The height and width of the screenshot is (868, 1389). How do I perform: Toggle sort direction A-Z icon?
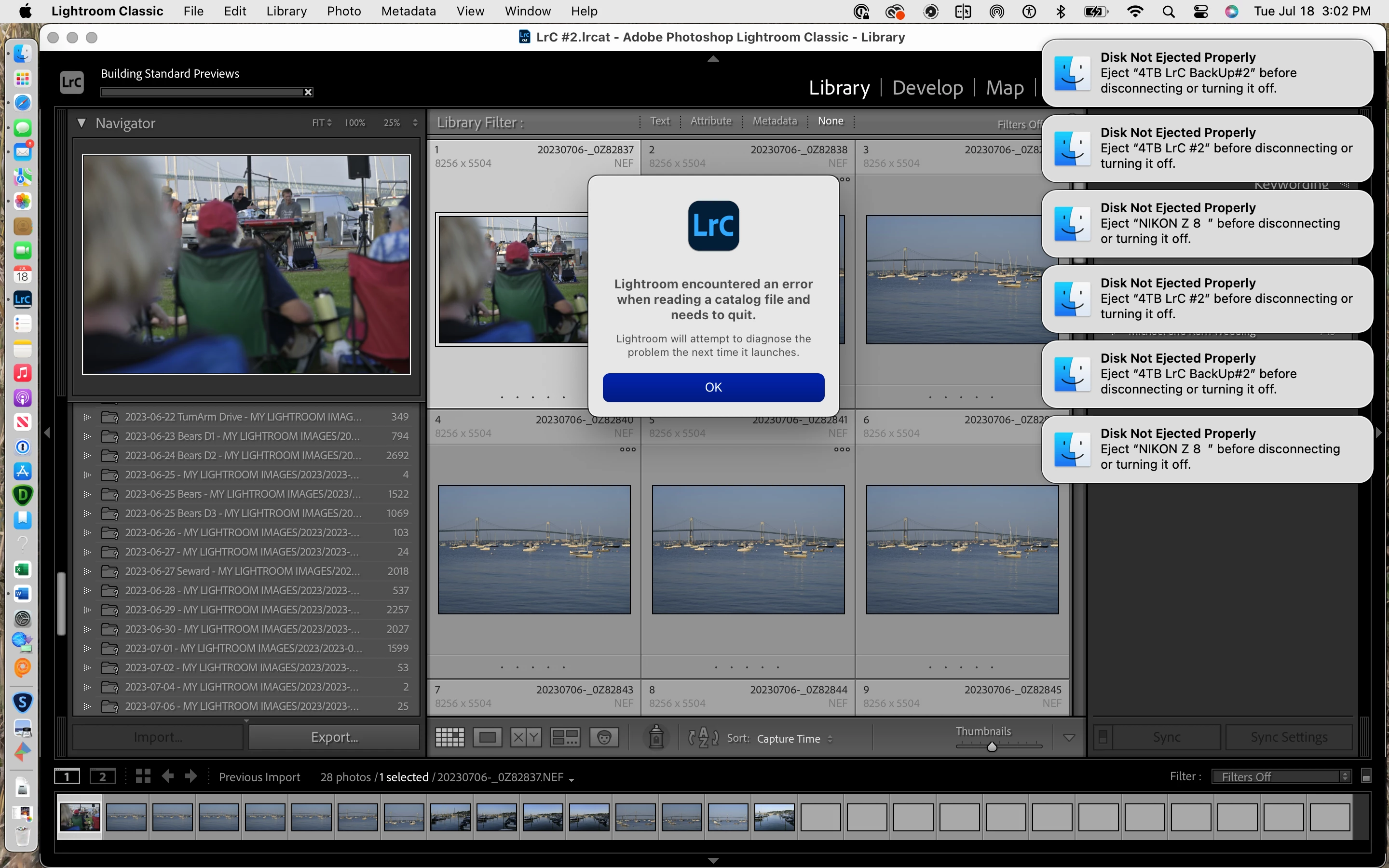tap(703, 738)
